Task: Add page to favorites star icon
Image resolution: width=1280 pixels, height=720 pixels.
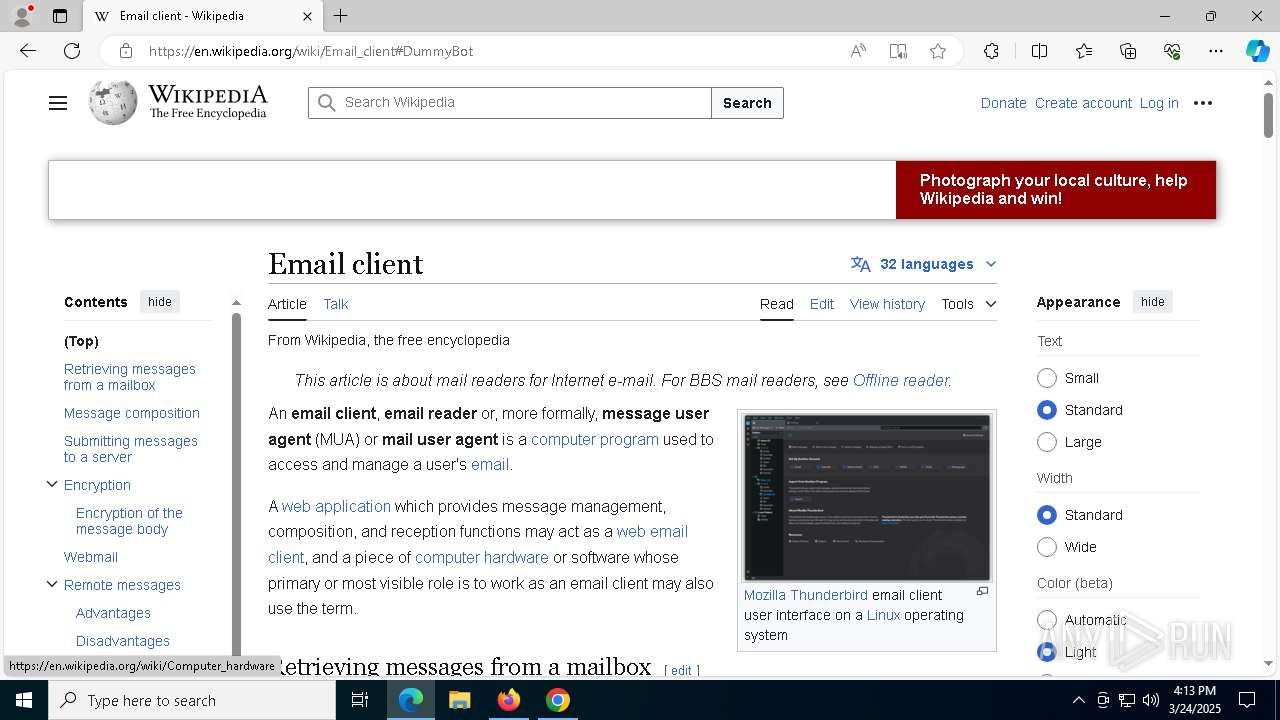Action: click(938, 51)
